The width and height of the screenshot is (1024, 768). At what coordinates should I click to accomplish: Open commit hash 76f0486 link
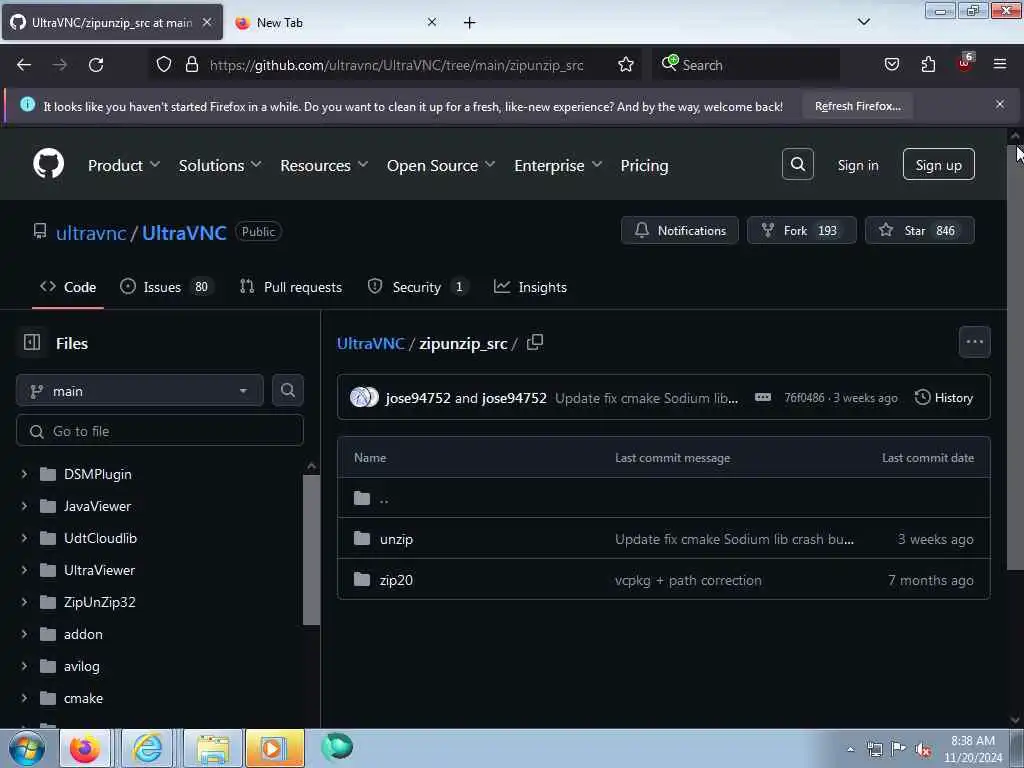(804, 397)
